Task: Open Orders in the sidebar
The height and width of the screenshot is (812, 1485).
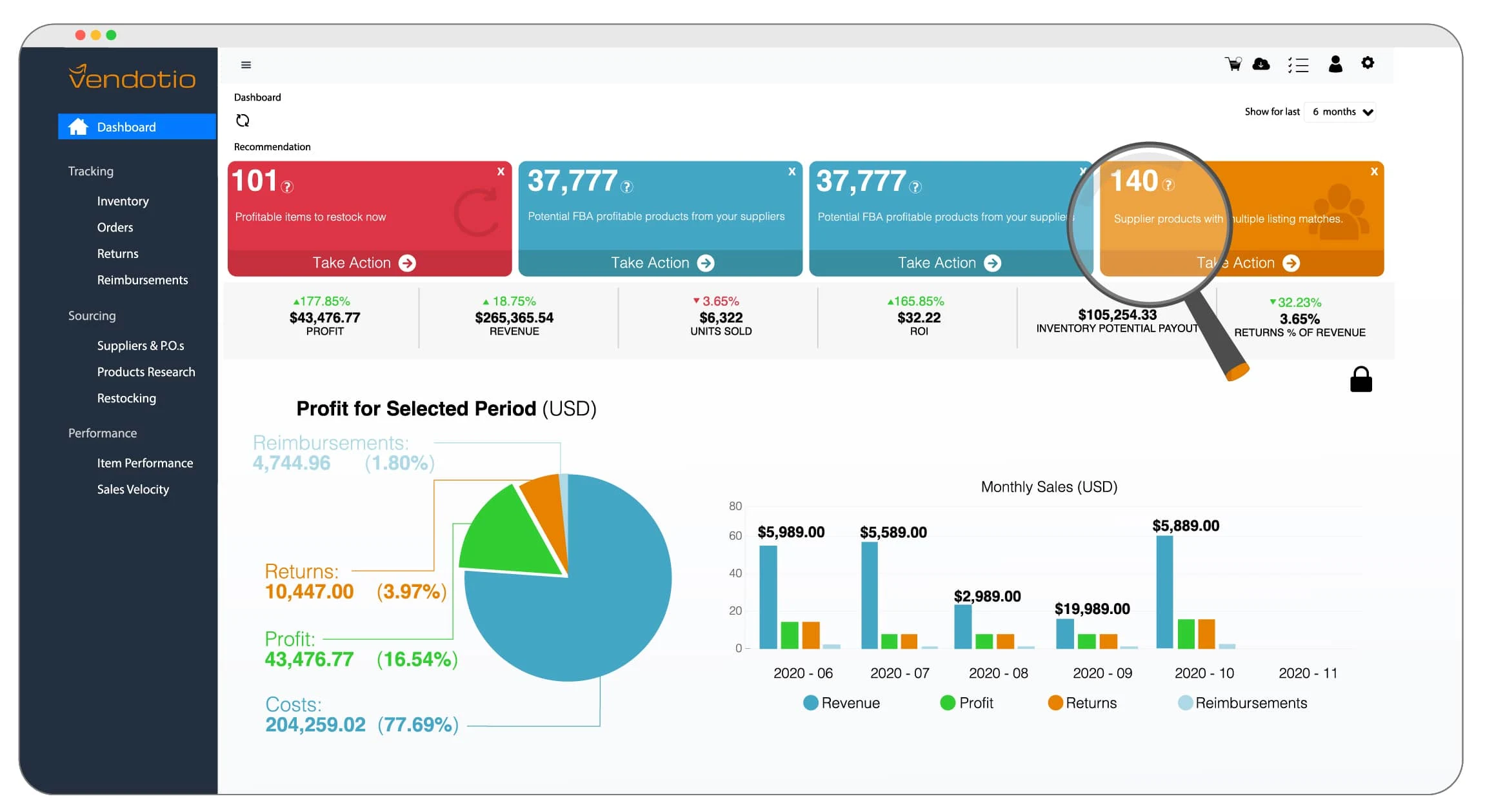Action: (115, 228)
